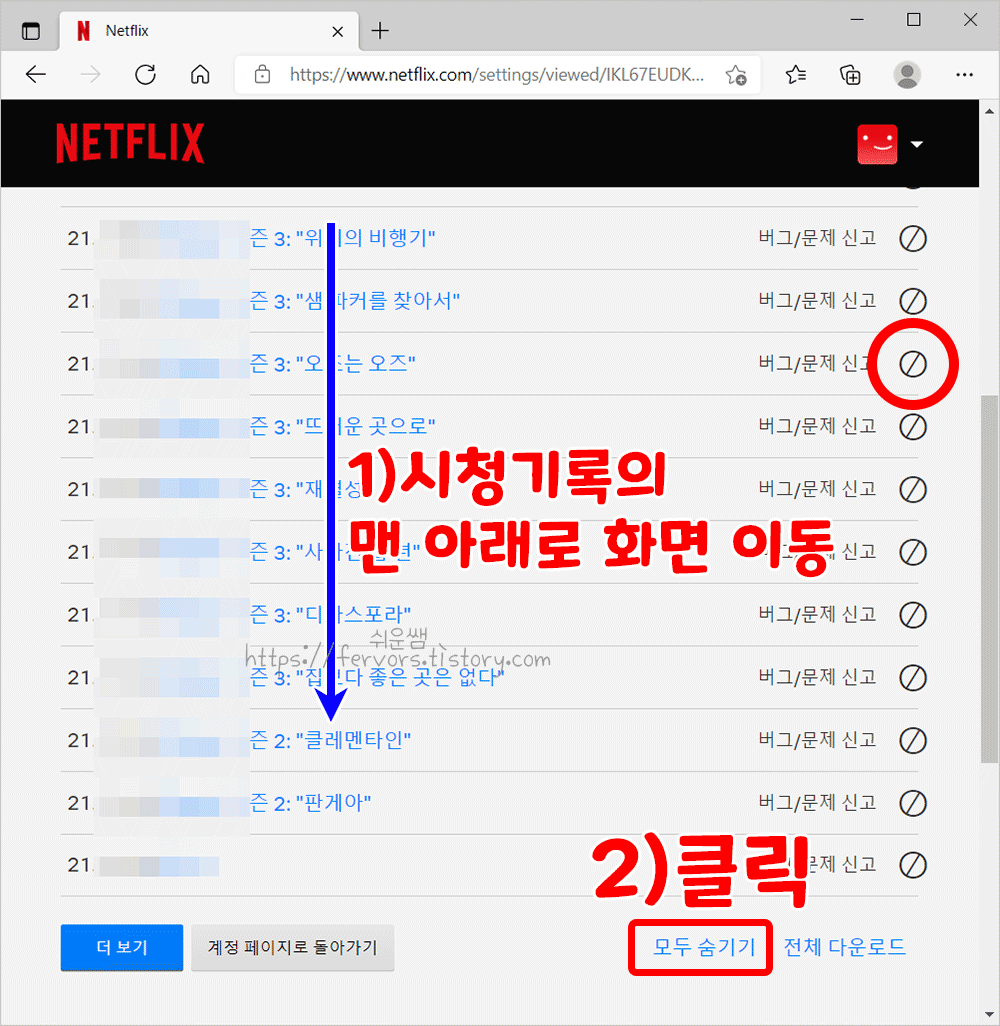Open the 좋은 곳은 없다 episode title
The height and width of the screenshot is (1026, 1000).
[377, 678]
